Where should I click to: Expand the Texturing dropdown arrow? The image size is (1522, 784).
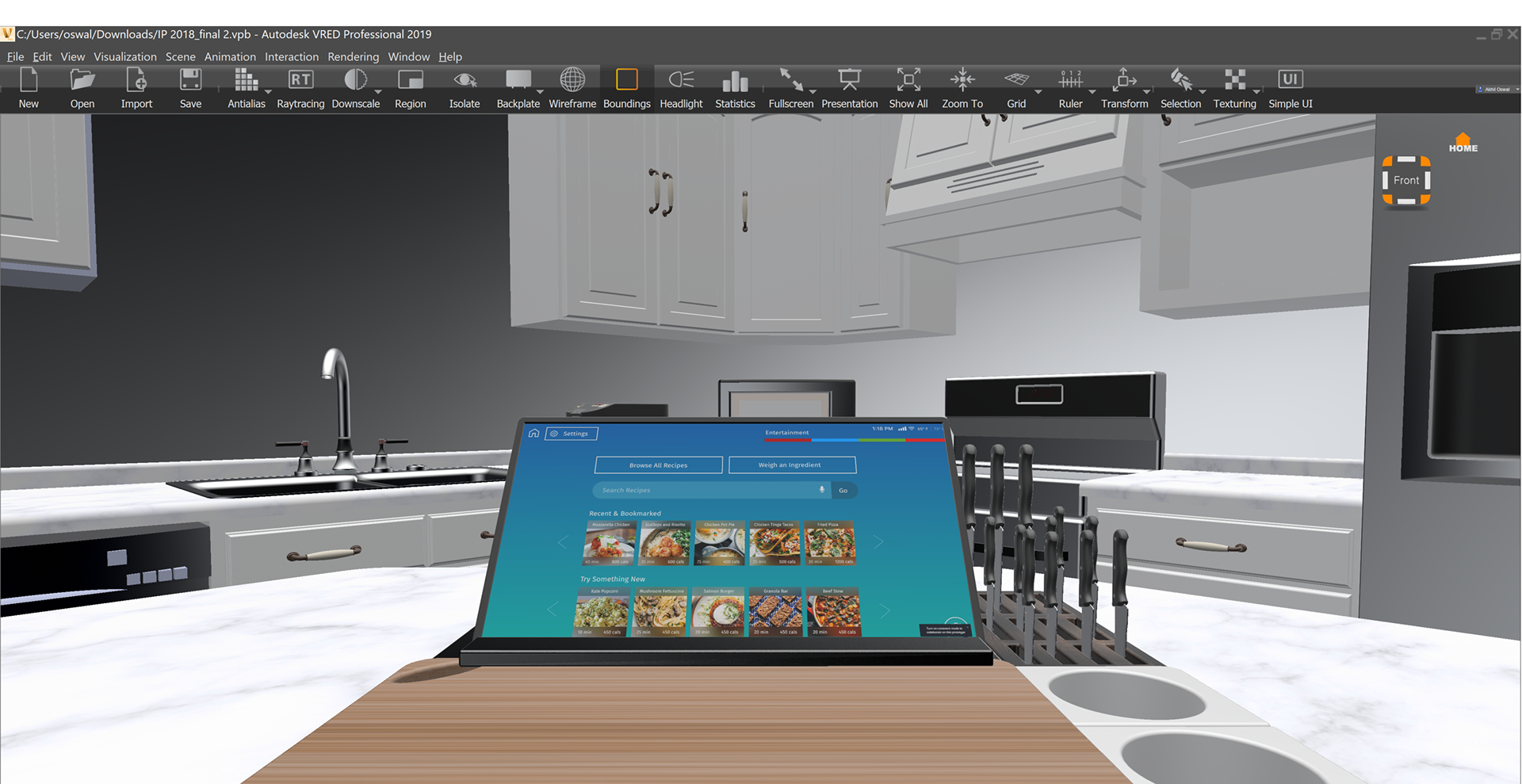click(1256, 92)
